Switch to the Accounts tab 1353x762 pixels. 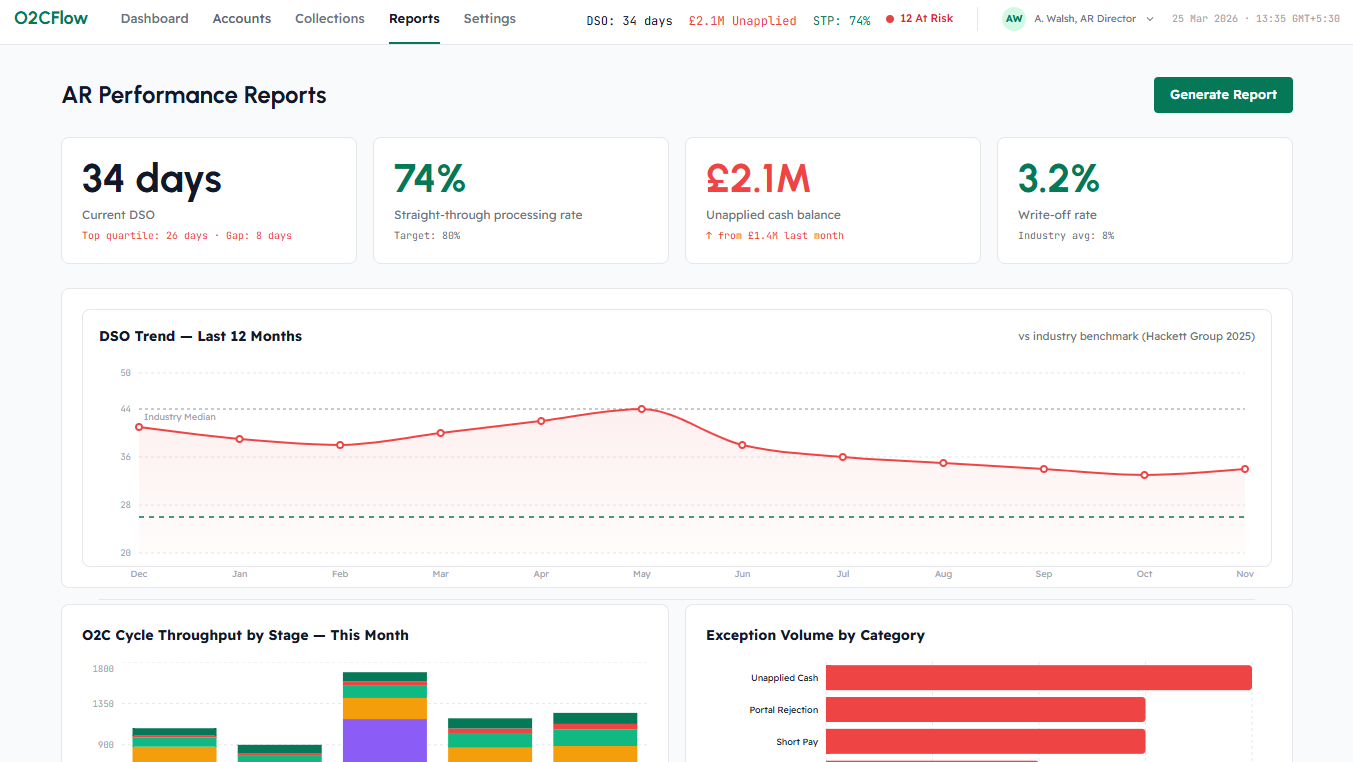[242, 19]
